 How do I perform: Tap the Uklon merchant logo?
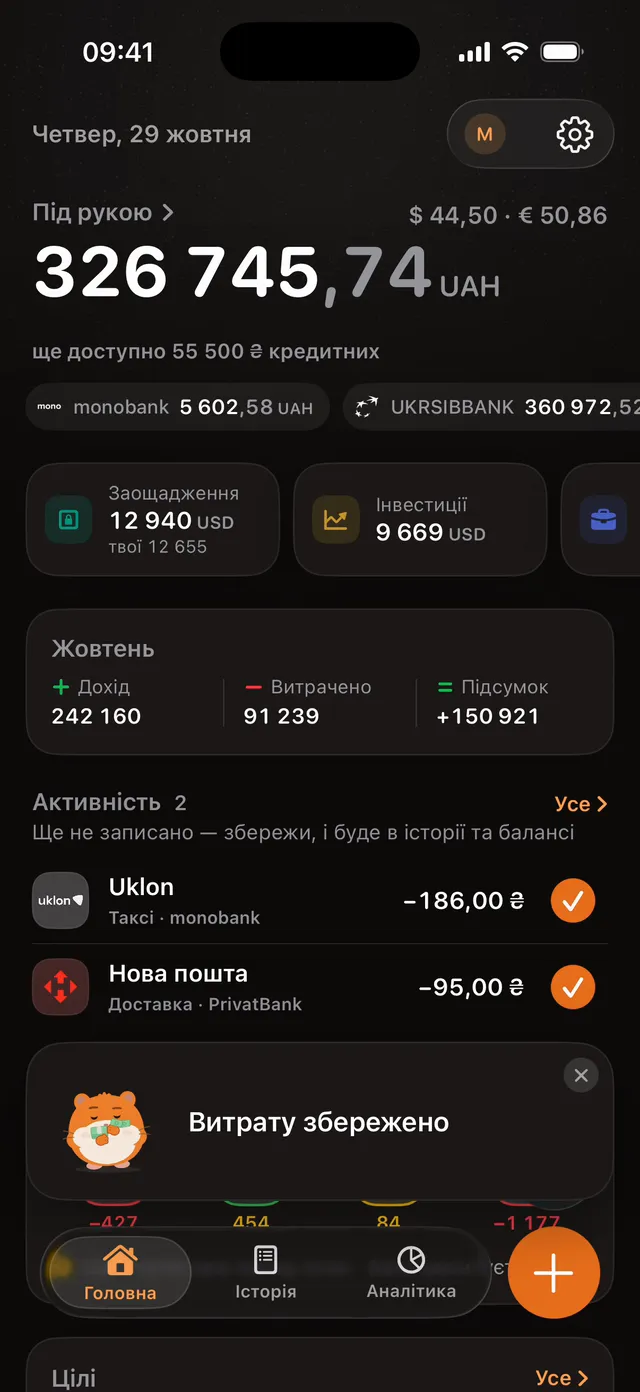point(61,900)
